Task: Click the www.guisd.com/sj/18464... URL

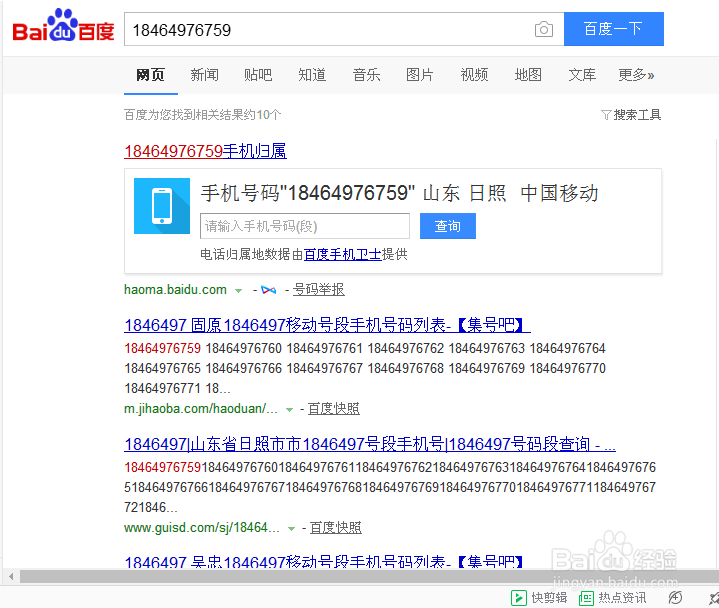Action: (202, 528)
